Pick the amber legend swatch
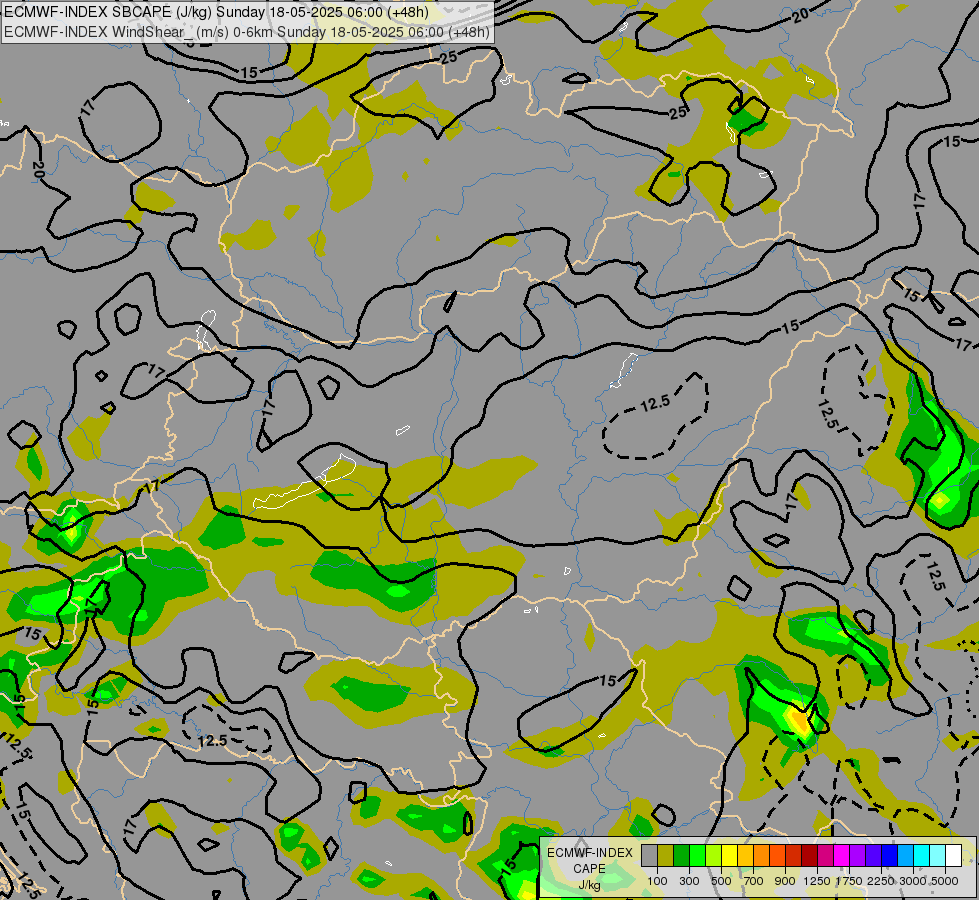 (745, 856)
